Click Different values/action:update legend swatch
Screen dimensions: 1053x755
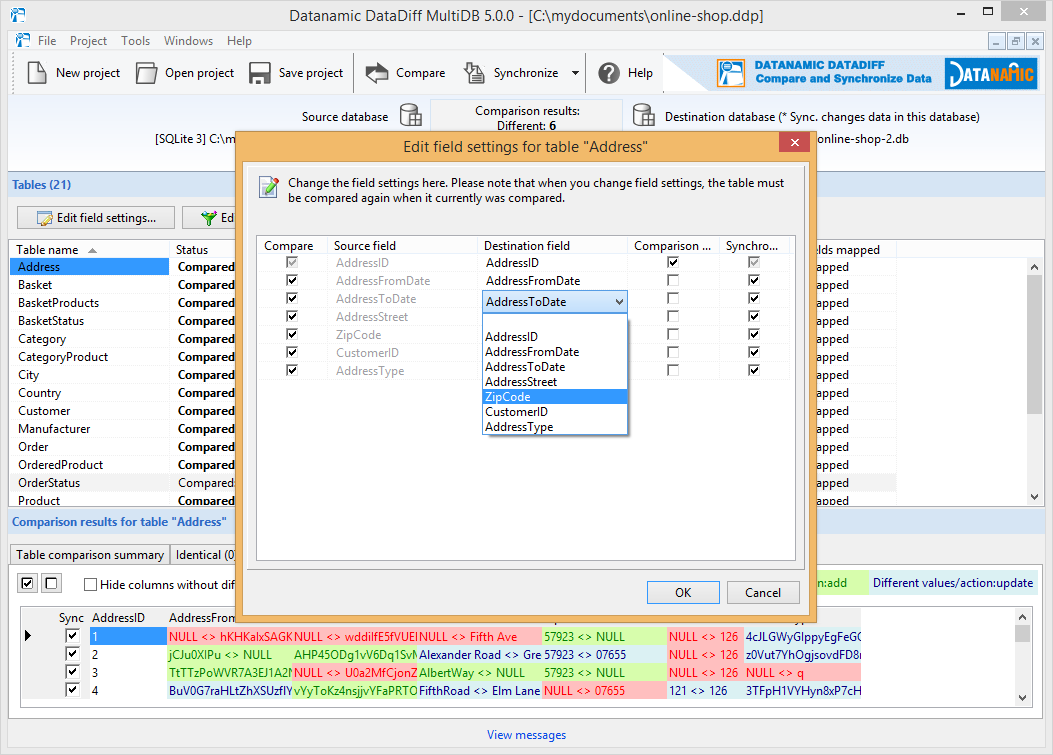[x=953, y=583]
